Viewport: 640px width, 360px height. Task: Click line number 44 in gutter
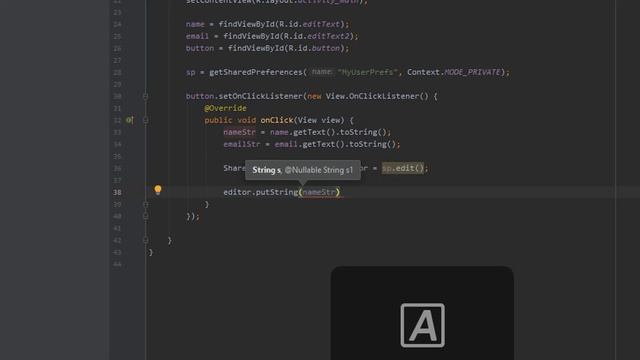[117, 264]
